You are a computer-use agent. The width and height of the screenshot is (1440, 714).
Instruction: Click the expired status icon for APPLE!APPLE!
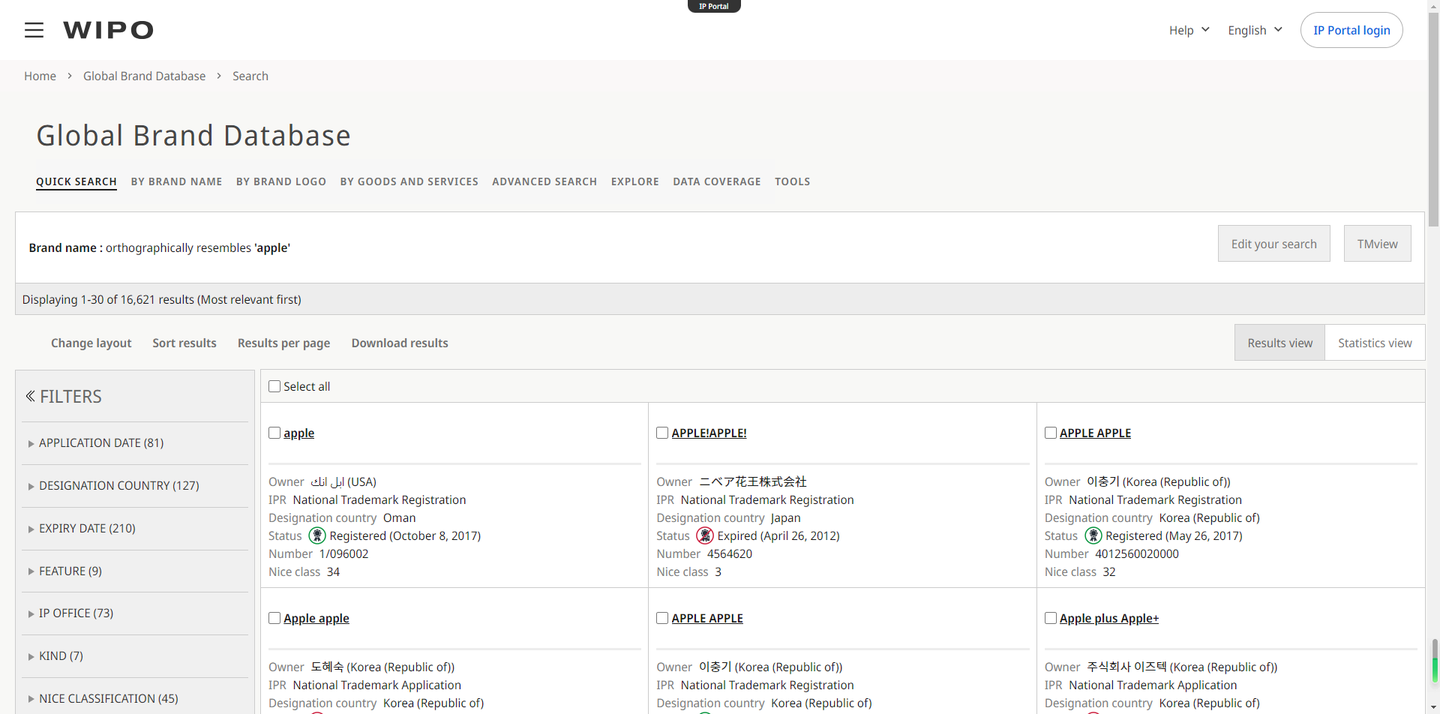point(705,536)
